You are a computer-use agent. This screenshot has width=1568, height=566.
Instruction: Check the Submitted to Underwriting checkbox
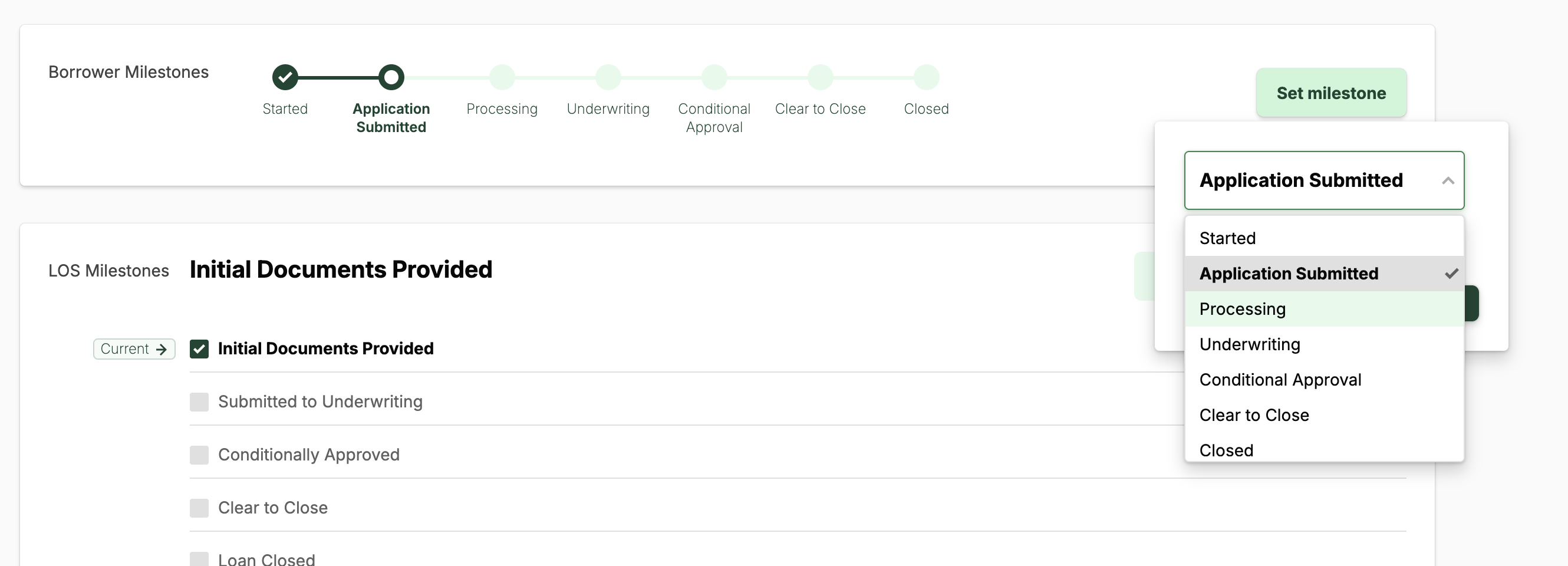(x=199, y=402)
